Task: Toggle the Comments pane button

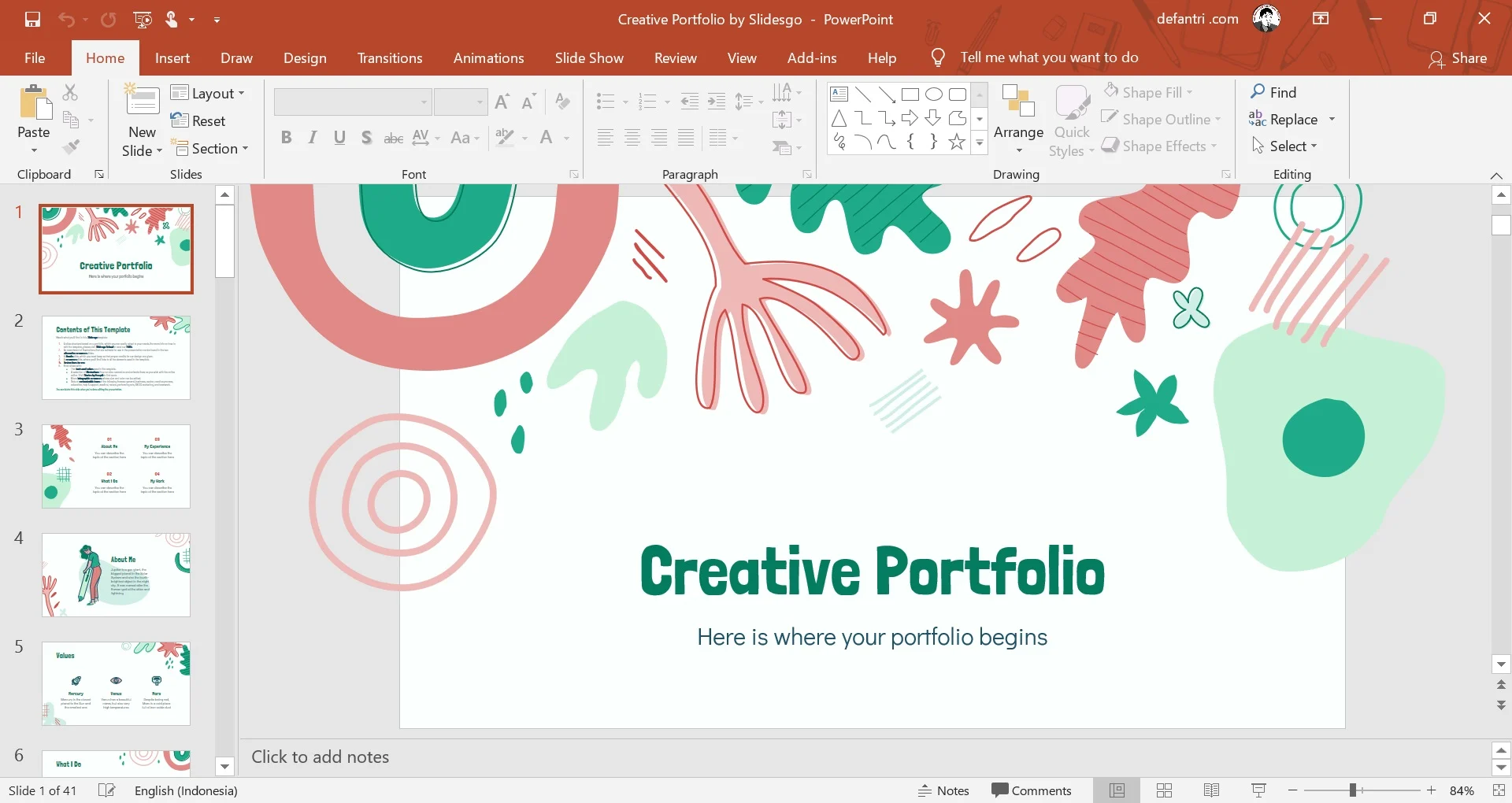Action: [1032, 790]
